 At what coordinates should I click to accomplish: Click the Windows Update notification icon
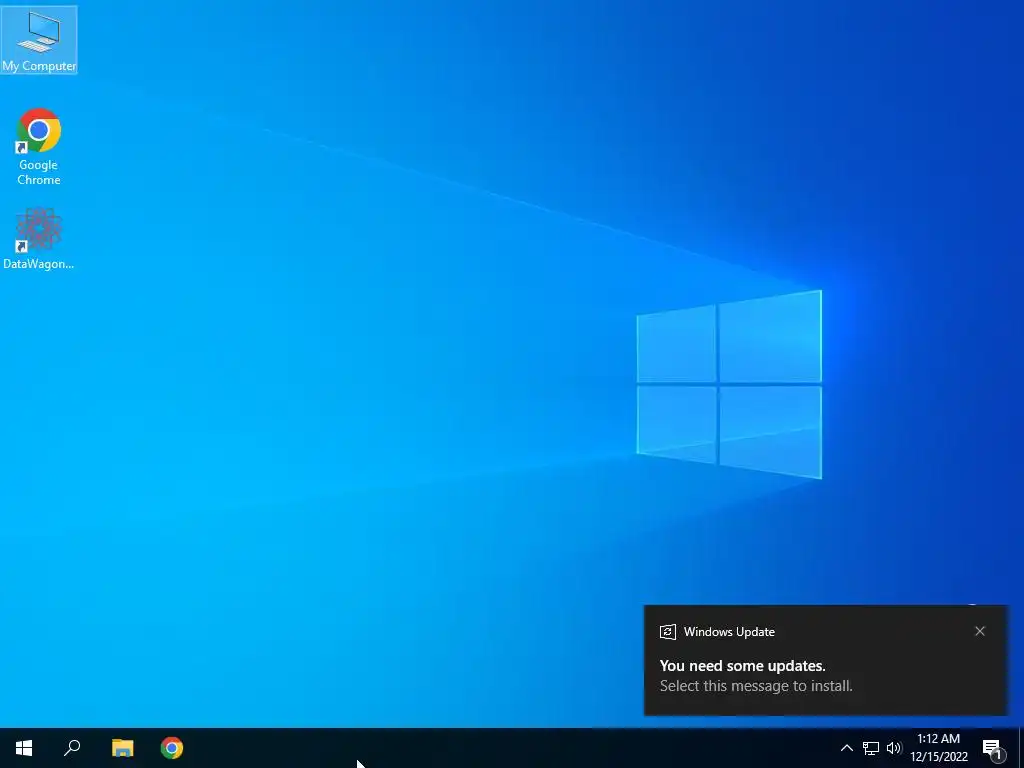point(667,632)
